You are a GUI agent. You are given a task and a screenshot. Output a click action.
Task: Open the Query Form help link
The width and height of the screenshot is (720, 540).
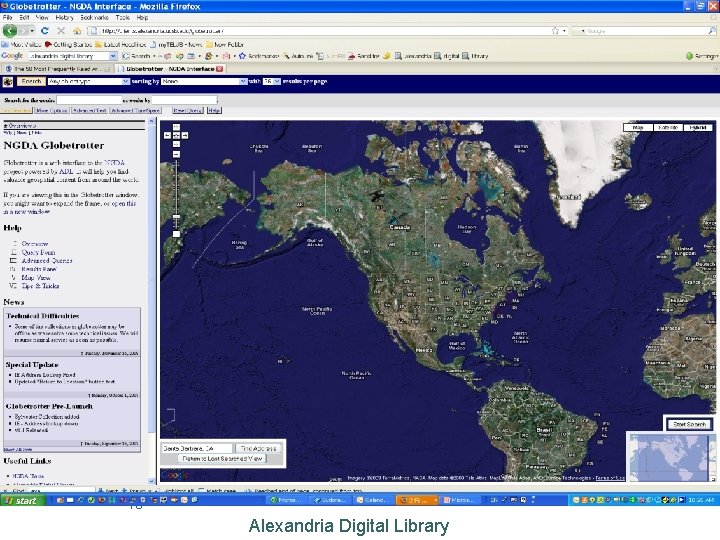pos(38,253)
